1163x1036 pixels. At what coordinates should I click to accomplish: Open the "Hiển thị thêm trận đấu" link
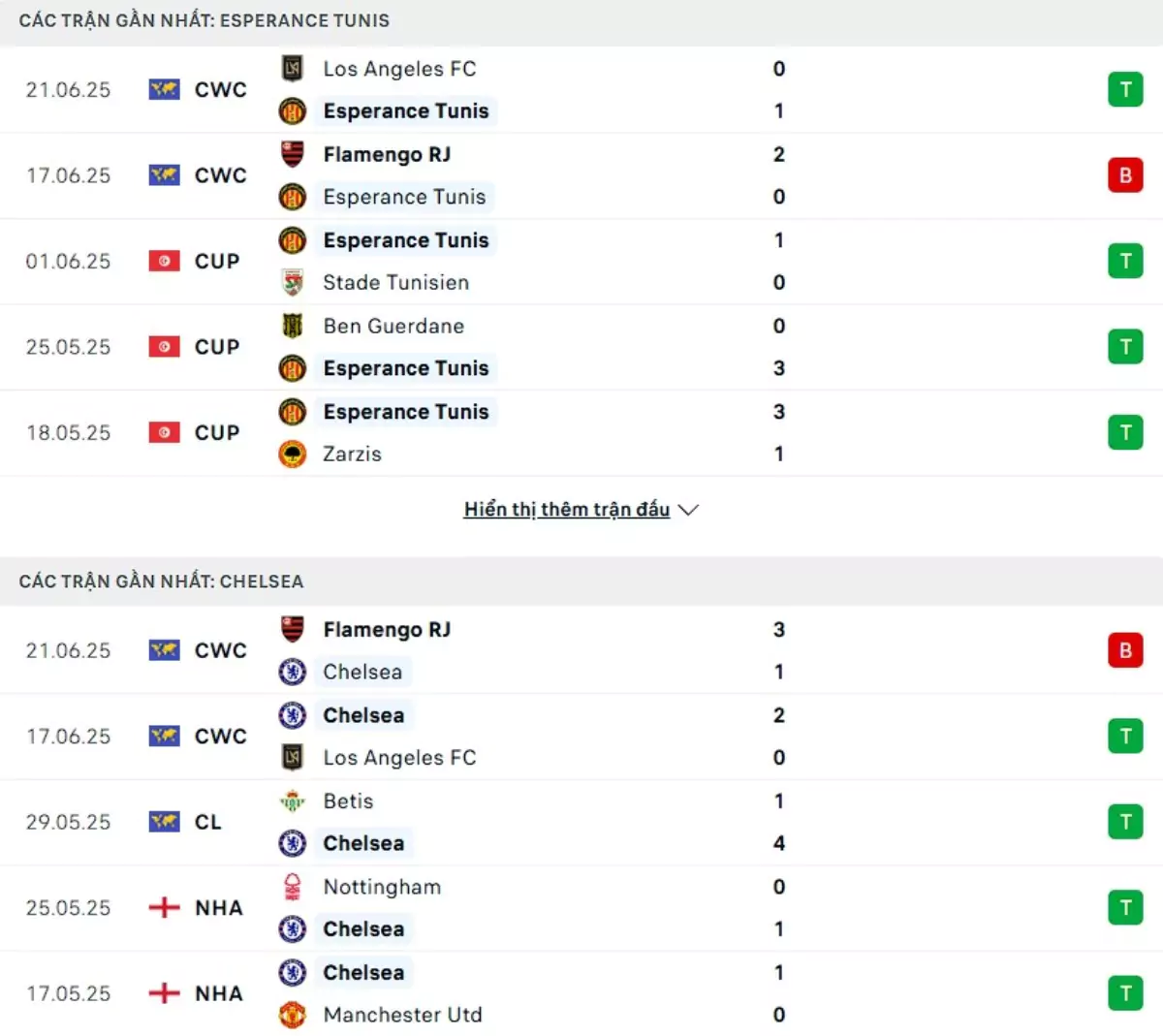pyautogui.click(x=566, y=510)
